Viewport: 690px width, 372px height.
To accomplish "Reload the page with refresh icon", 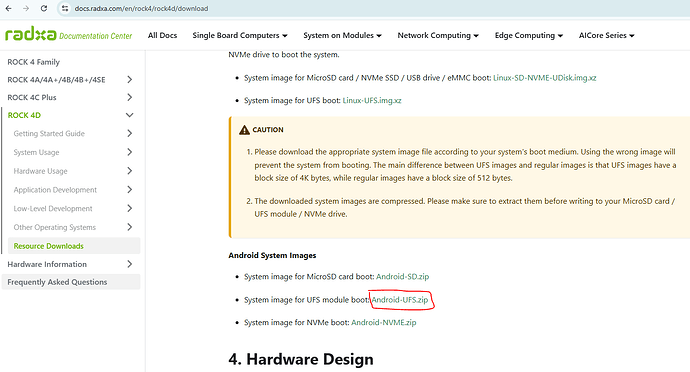I will [x=44, y=8].
